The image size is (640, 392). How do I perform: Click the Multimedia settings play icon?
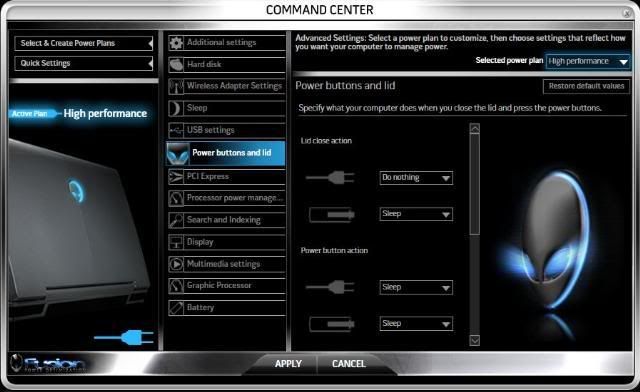tap(176, 264)
